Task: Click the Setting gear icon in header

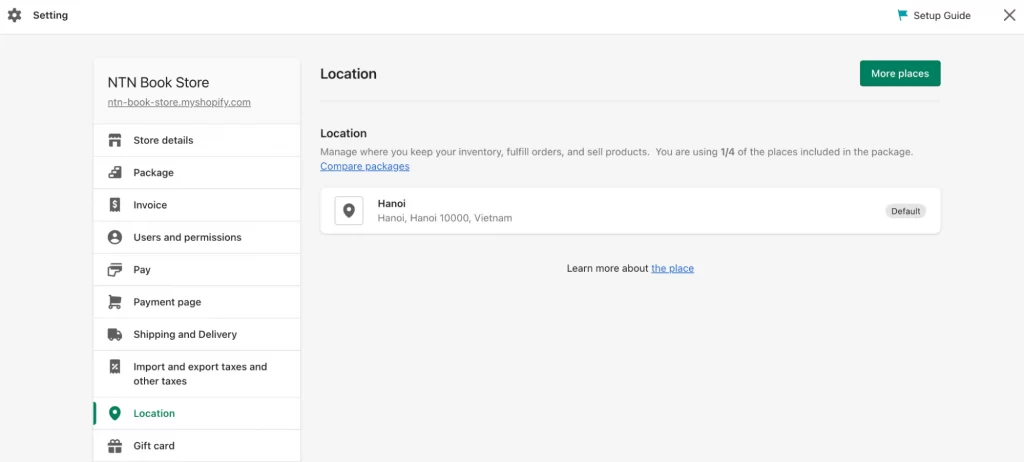Action: 14,15
